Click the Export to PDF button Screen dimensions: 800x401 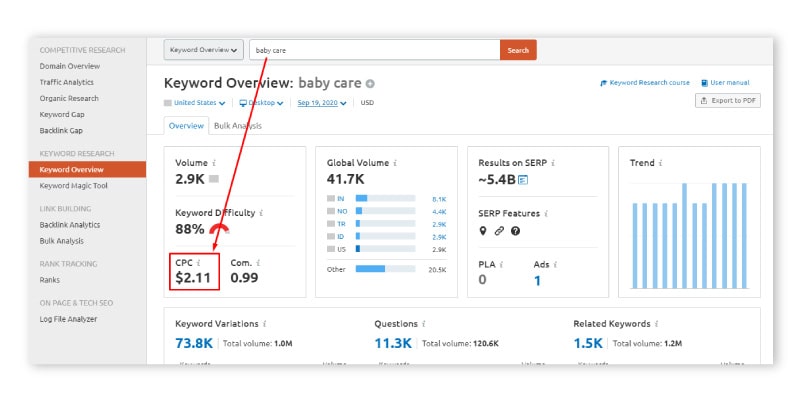[728, 101]
